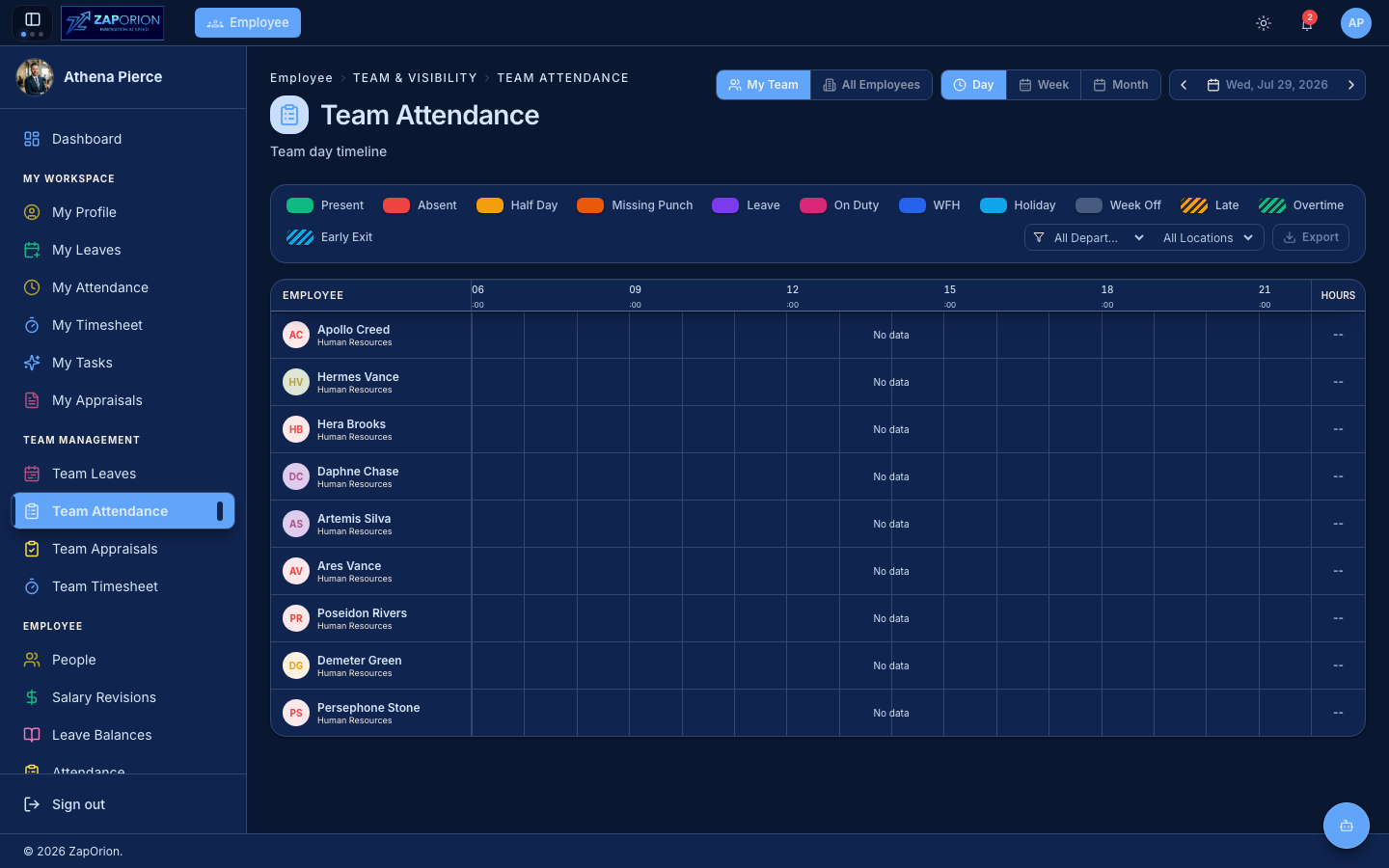The height and width of the screenshot is (868, 1389).
Task: Select the Ares Vance row name
Action: click(x=349, y=566)
